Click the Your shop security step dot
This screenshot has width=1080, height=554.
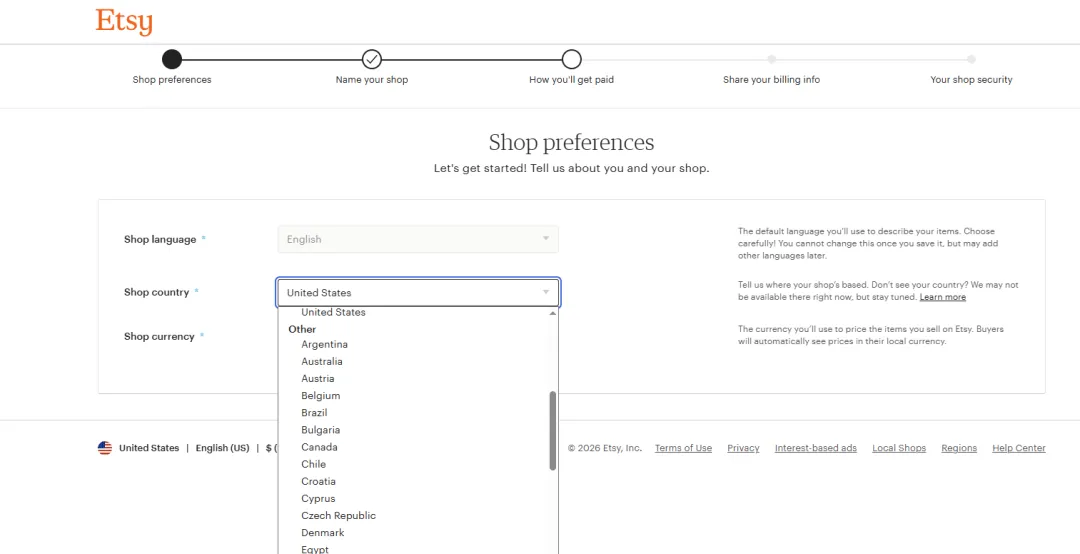(971, 59)
